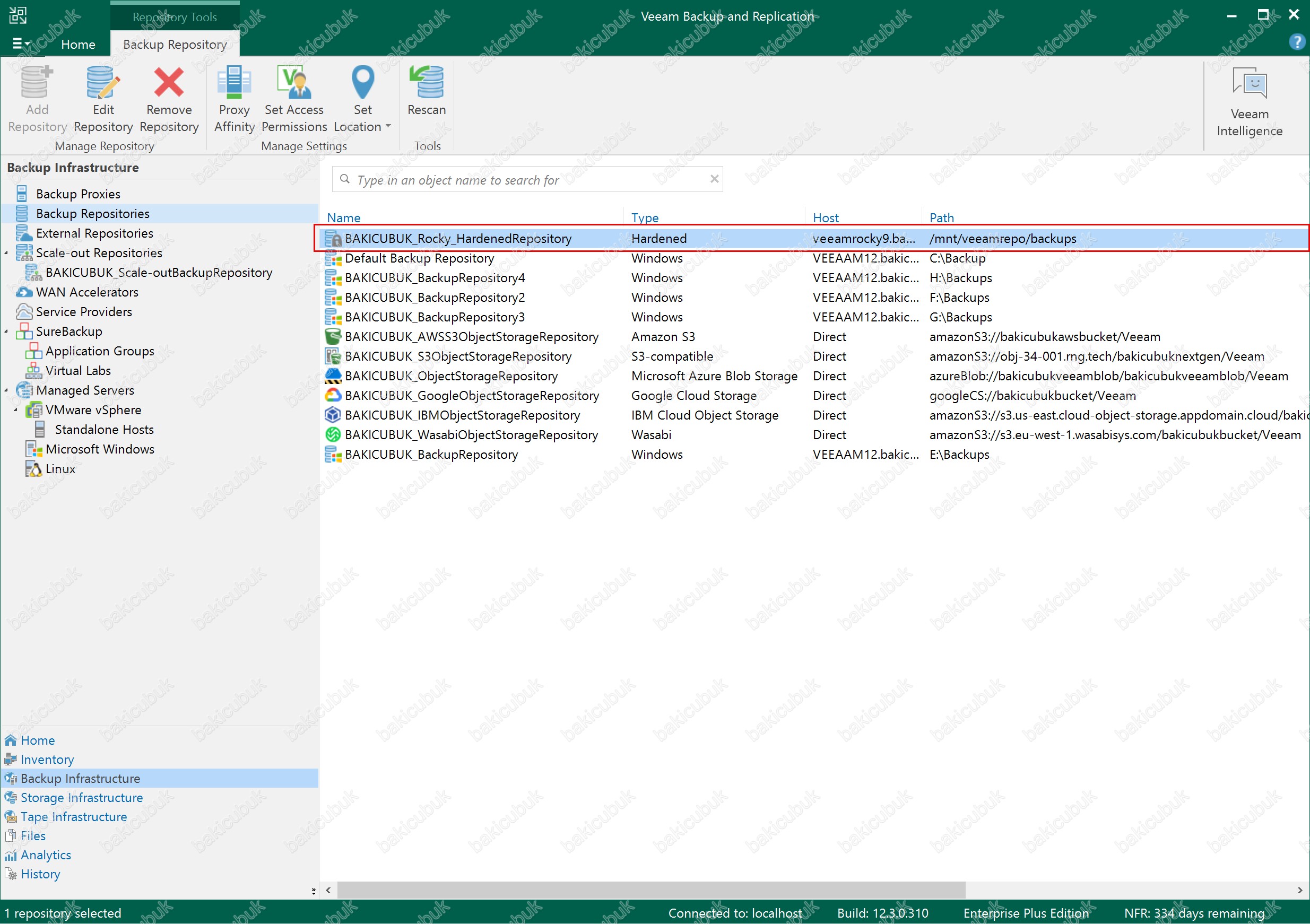Click the horizontal scrollbar thumb
Viewport: 1310px width, 924px height.
click(x=651, y=891)
